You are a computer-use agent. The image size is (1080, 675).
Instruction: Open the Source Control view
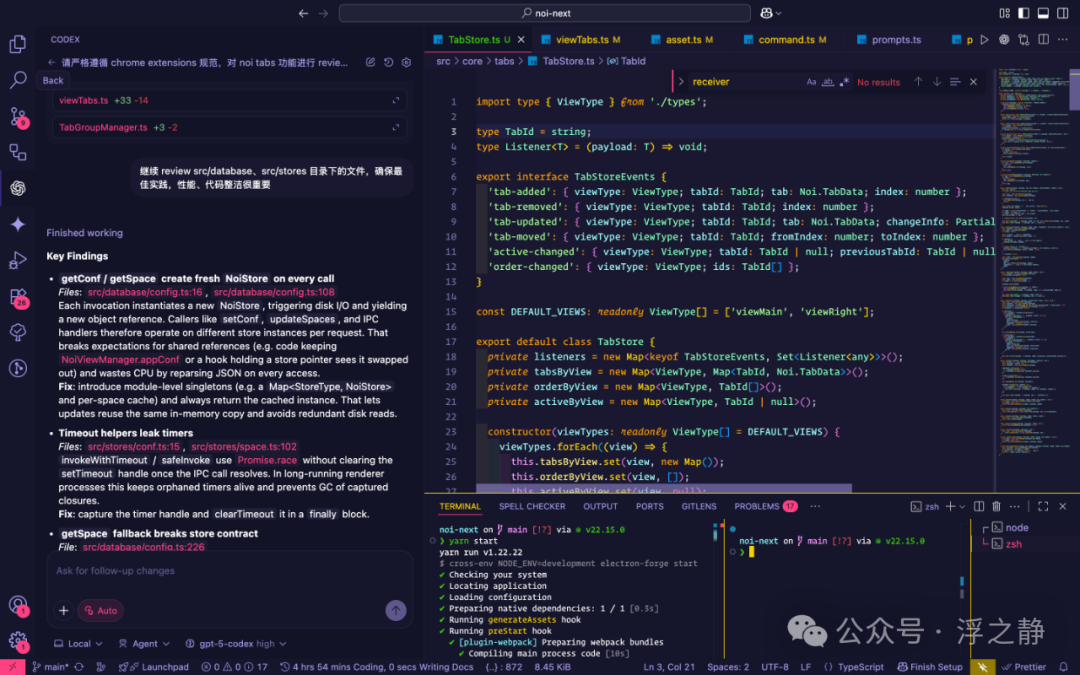pyautogui.click(x=18, y=116)
